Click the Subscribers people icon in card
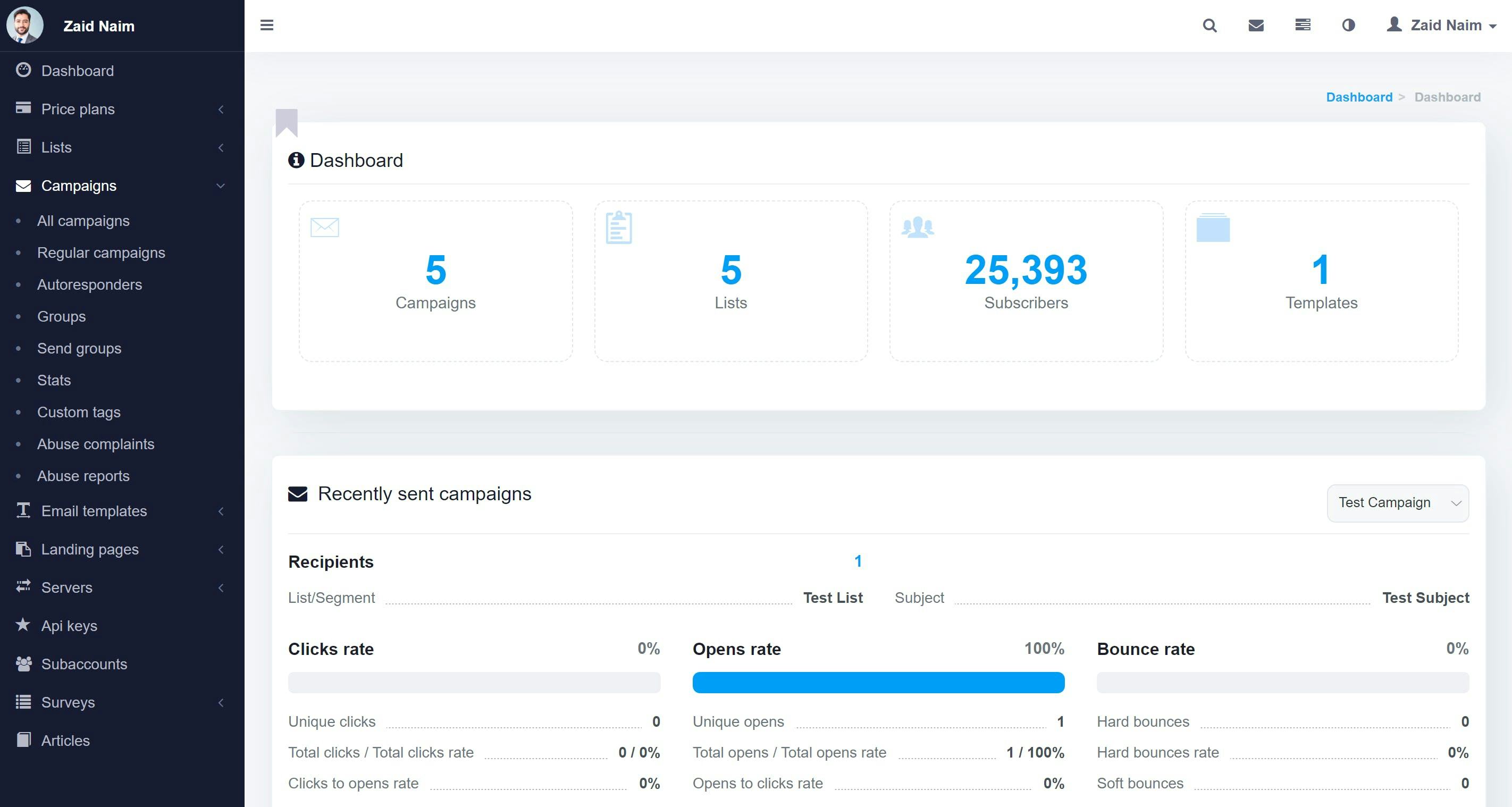The height and width of the screenshot is (807, 1512). (918, 227)
